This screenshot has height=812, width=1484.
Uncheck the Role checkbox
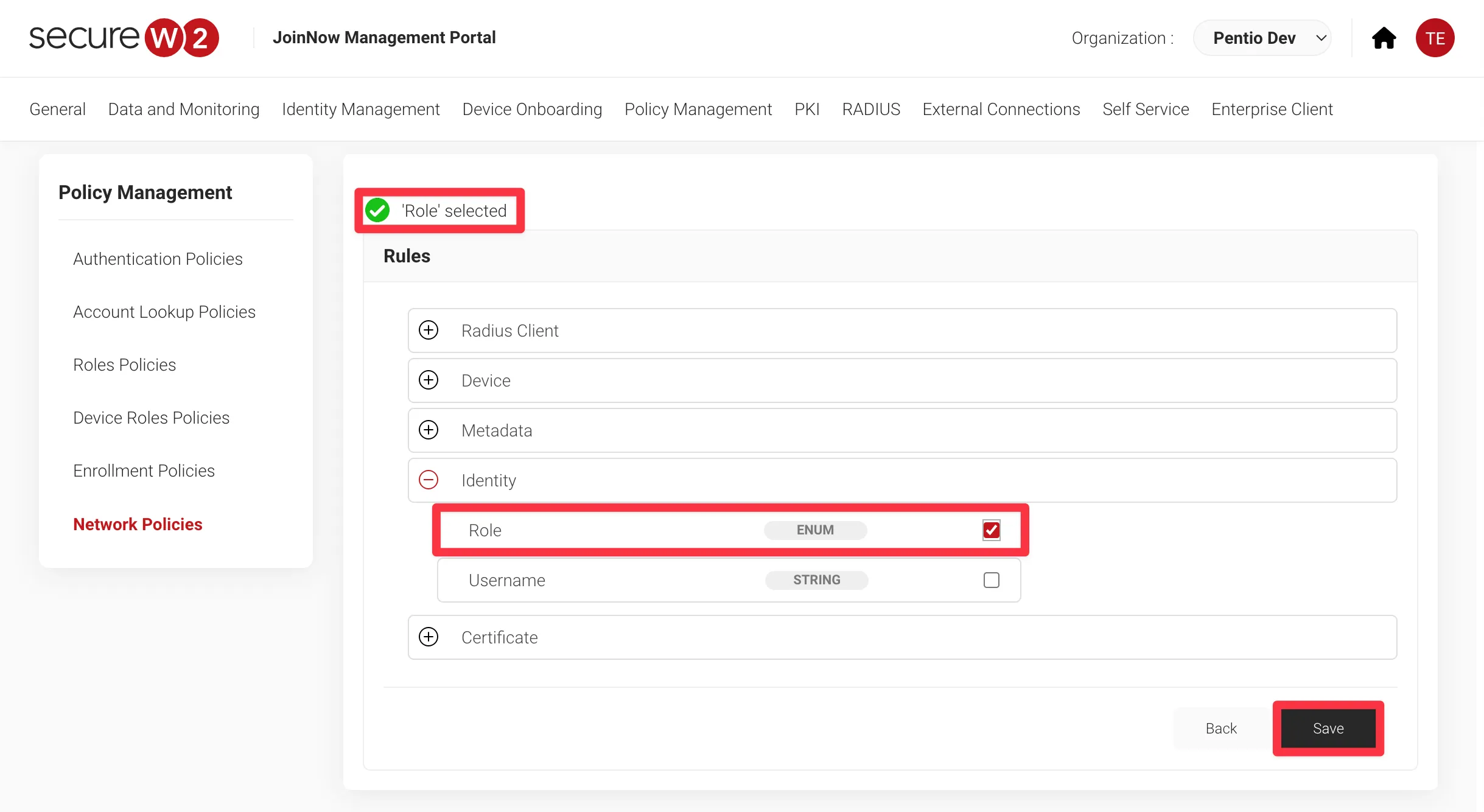tap(991, 530)
